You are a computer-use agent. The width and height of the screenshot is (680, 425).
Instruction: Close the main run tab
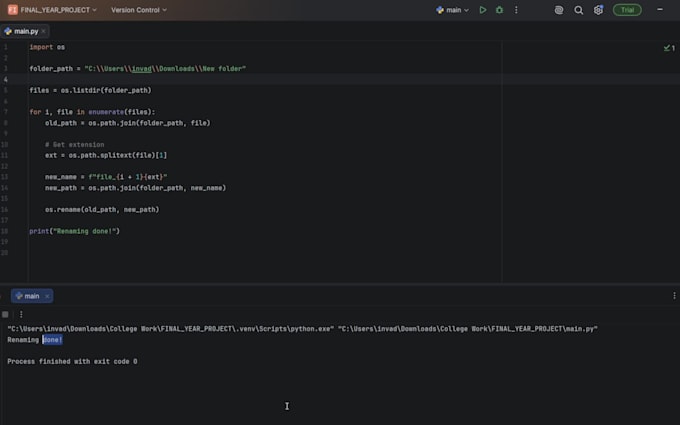pos(47,296)
